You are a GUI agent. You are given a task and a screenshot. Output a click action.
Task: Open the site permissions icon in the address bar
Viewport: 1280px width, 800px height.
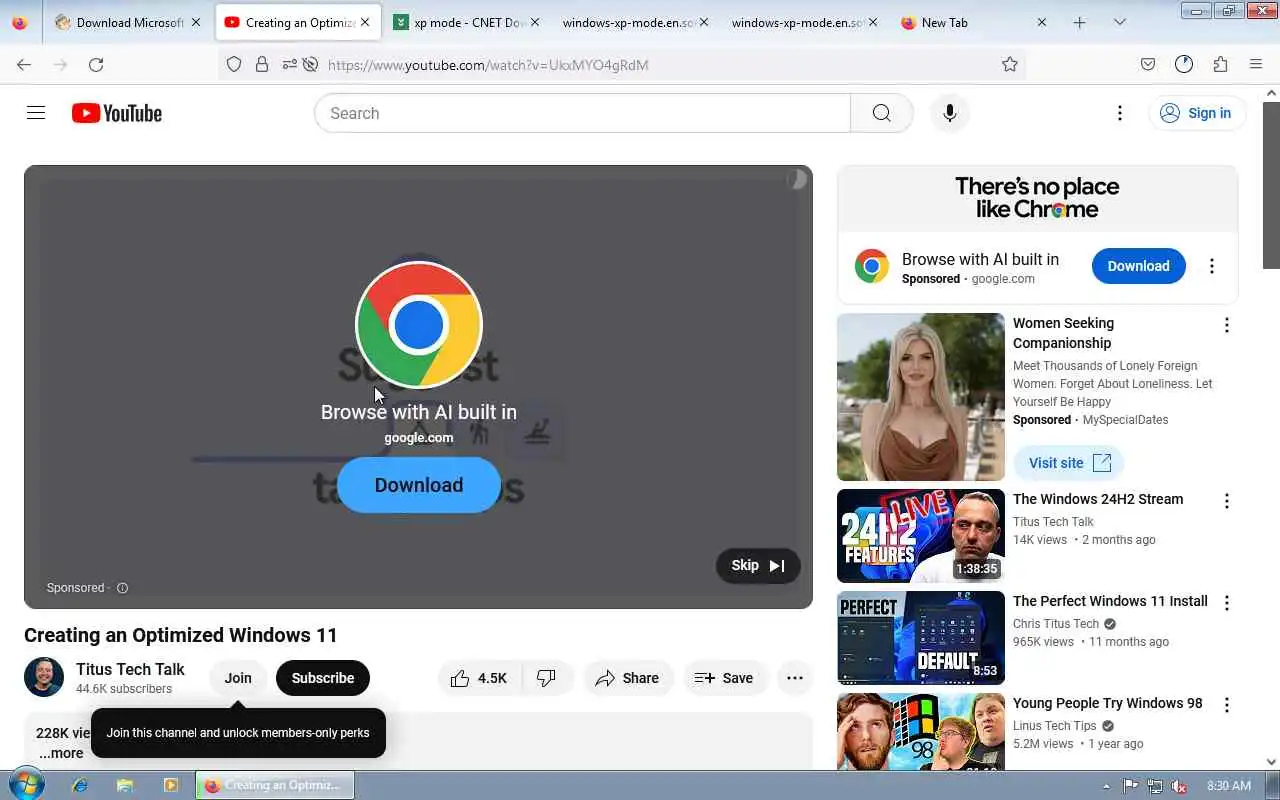289,64
